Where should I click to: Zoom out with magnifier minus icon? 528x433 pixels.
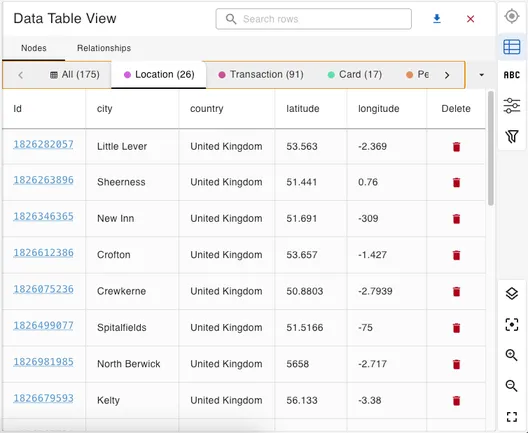click(x=512, y=386)
